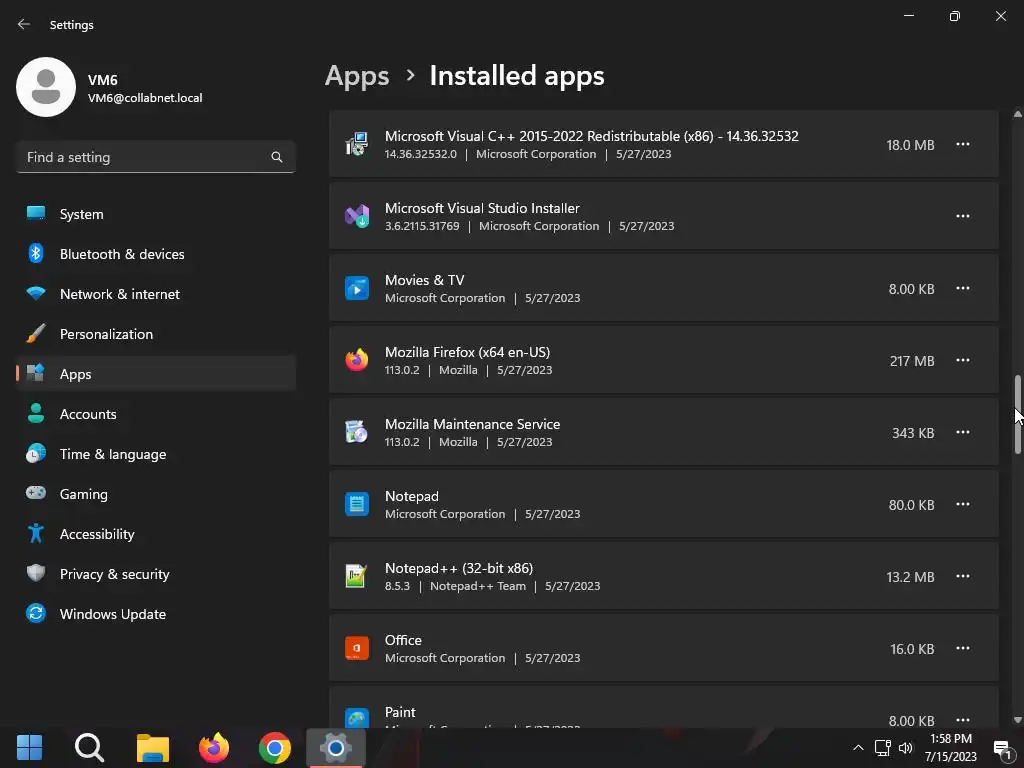
Task: Click the Find a setting search field
Action: pyautogui.click(x=155, y=157)
